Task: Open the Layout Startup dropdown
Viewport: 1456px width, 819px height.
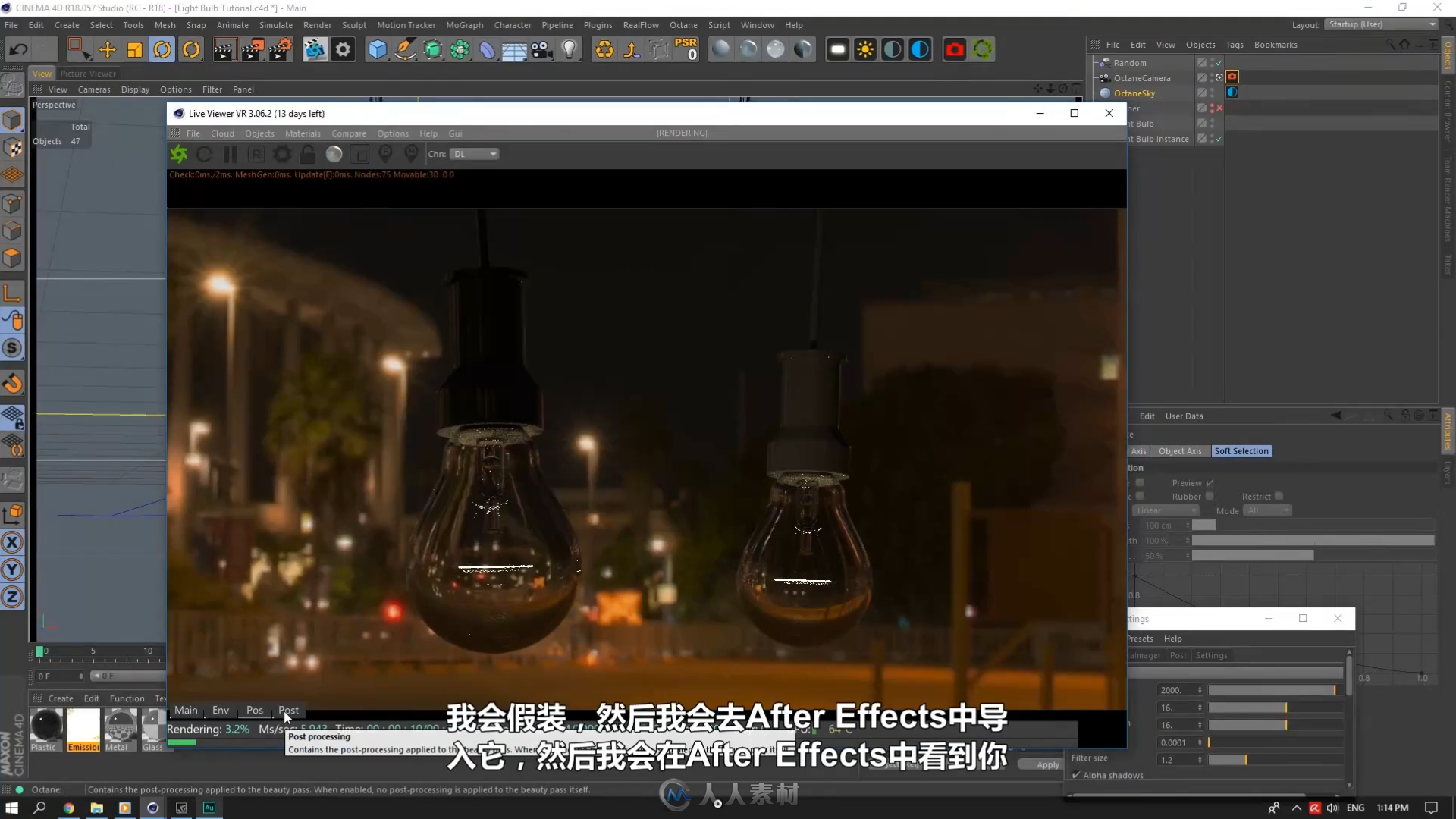Action: click(1382, 24)
